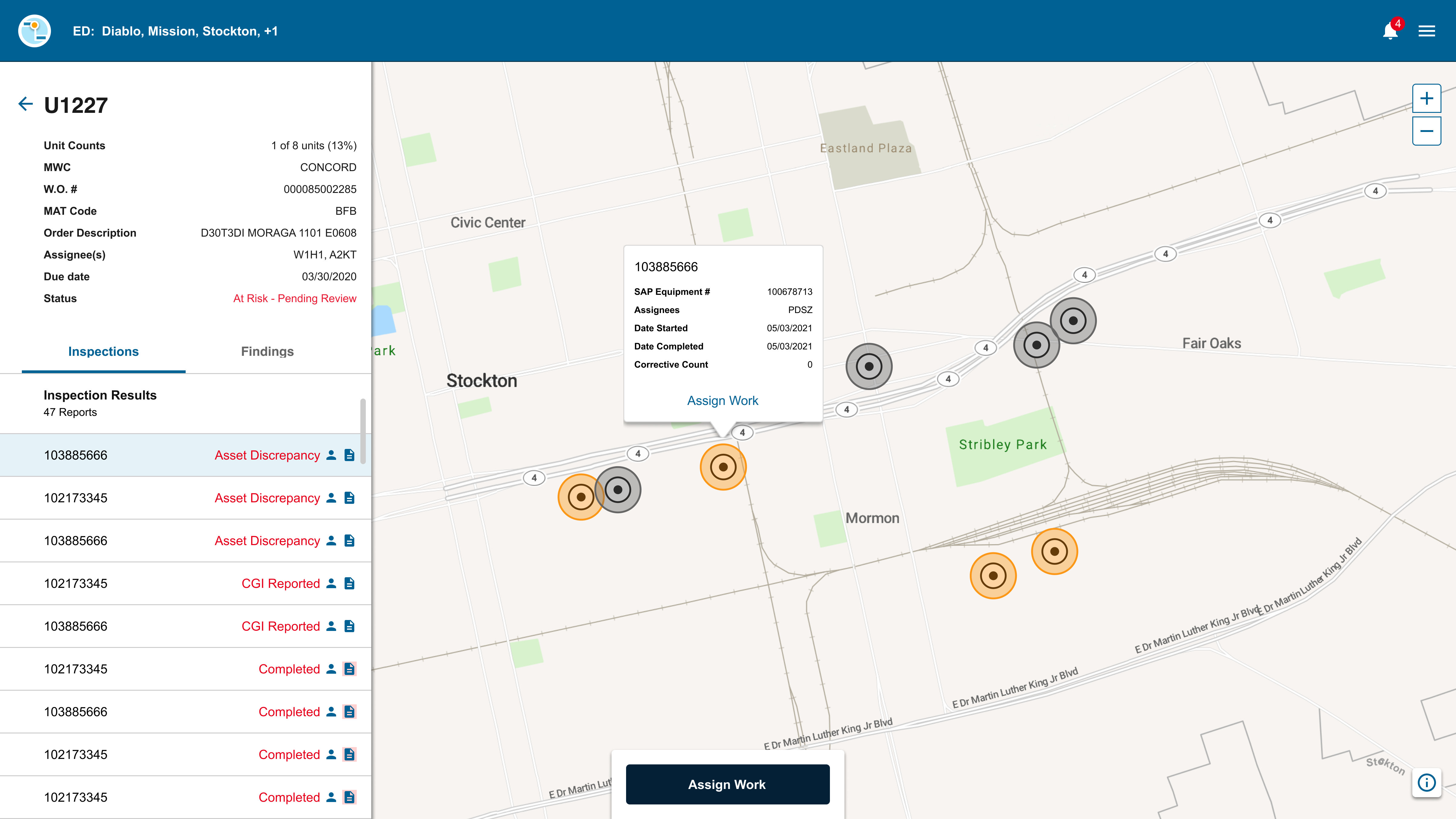The image size is (1456, 819).
Task: Click SAP Equipment value 100678713
Action: tap(790, 292)
